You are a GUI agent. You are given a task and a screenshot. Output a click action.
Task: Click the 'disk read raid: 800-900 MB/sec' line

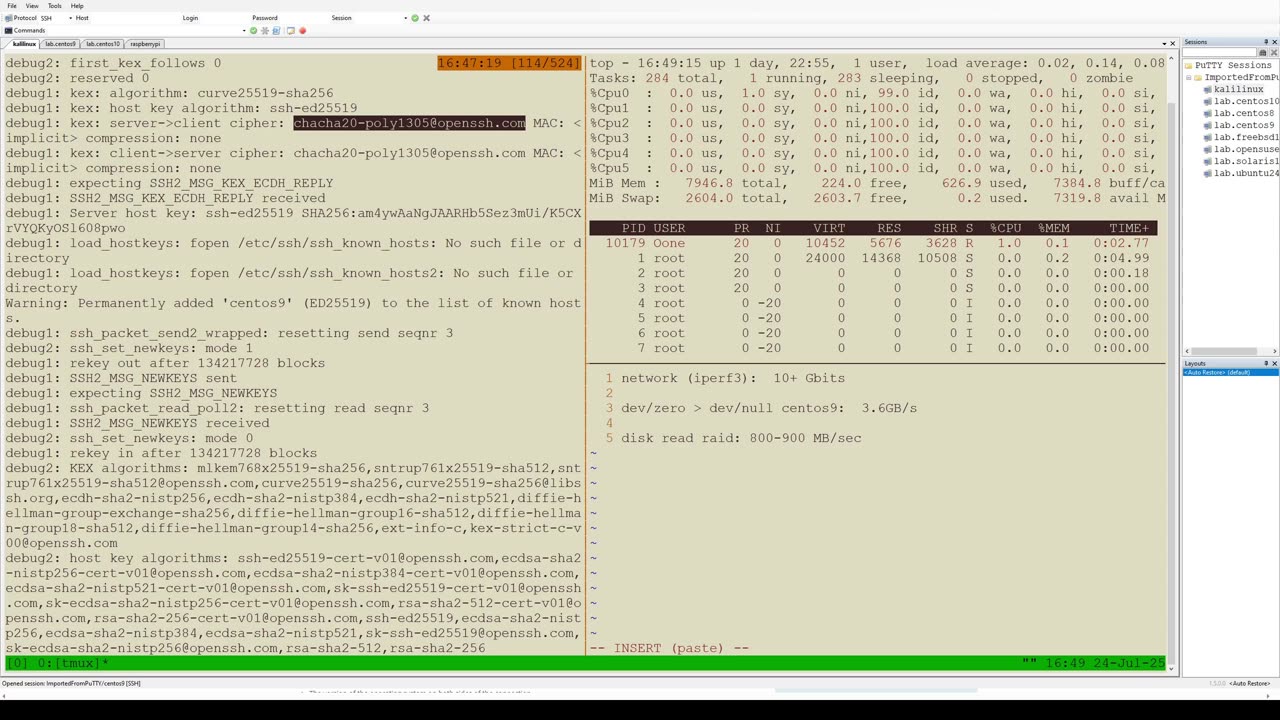[x=741, y=438]
